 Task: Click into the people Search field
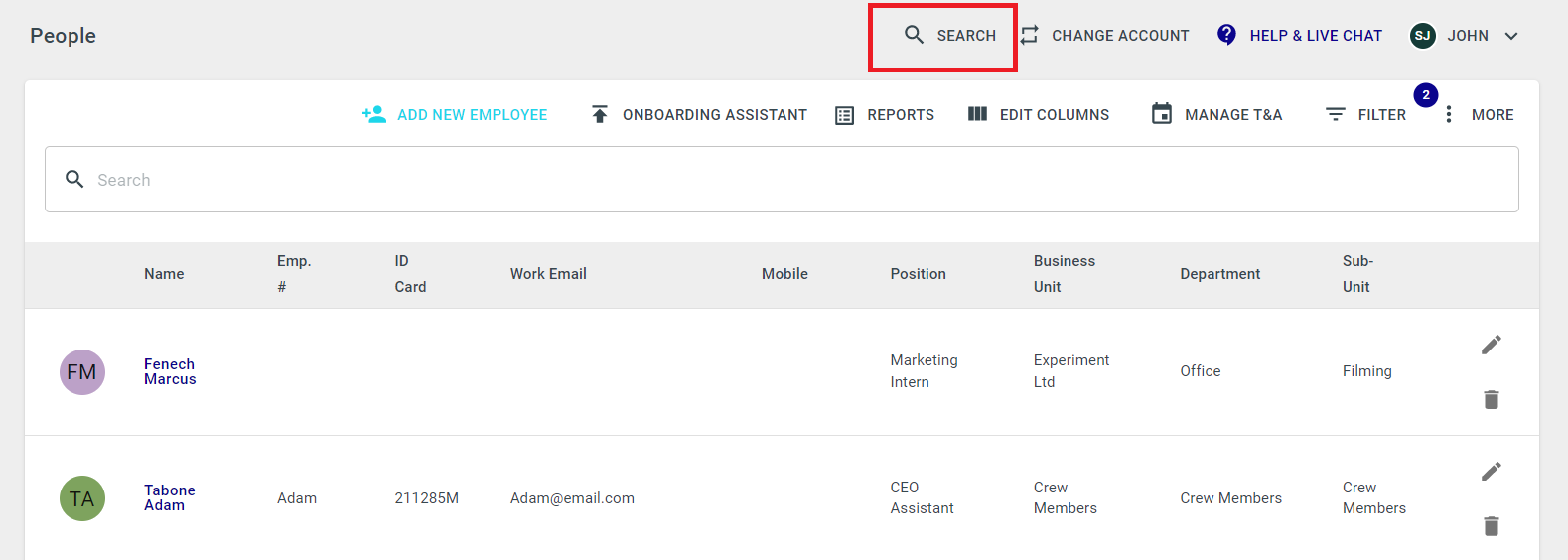click(x=782, y=179)
